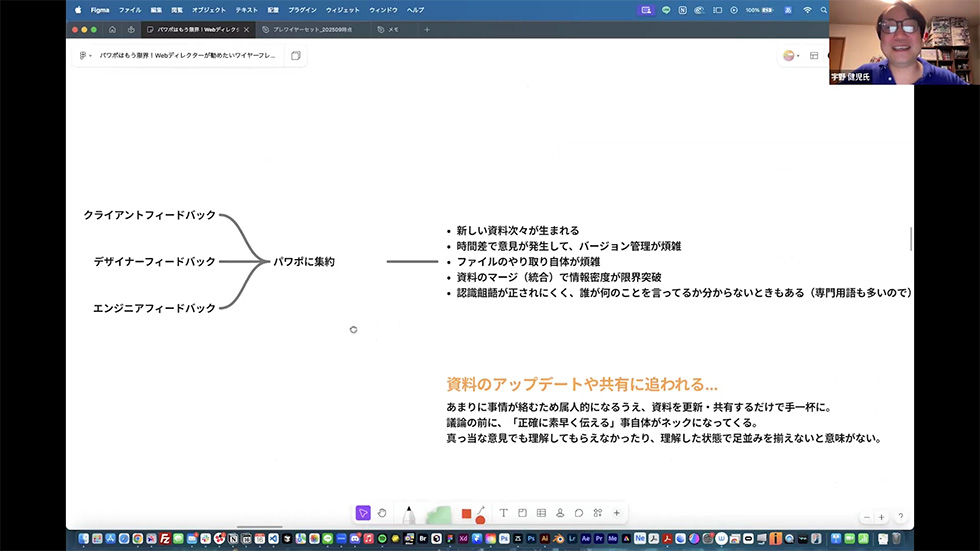
Task: Click the horizontal canvas scrollbar
Action: click(259, 527)
